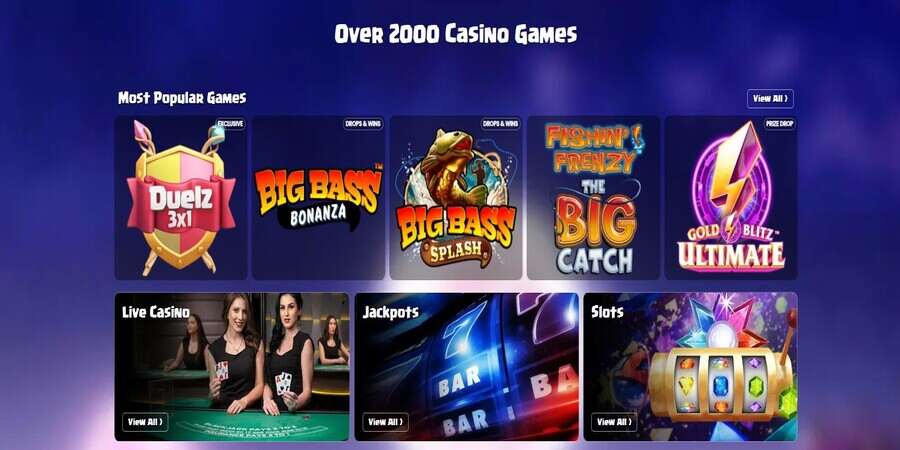Click the Exclusive badge on Duelz tile

tap(230, 123)
